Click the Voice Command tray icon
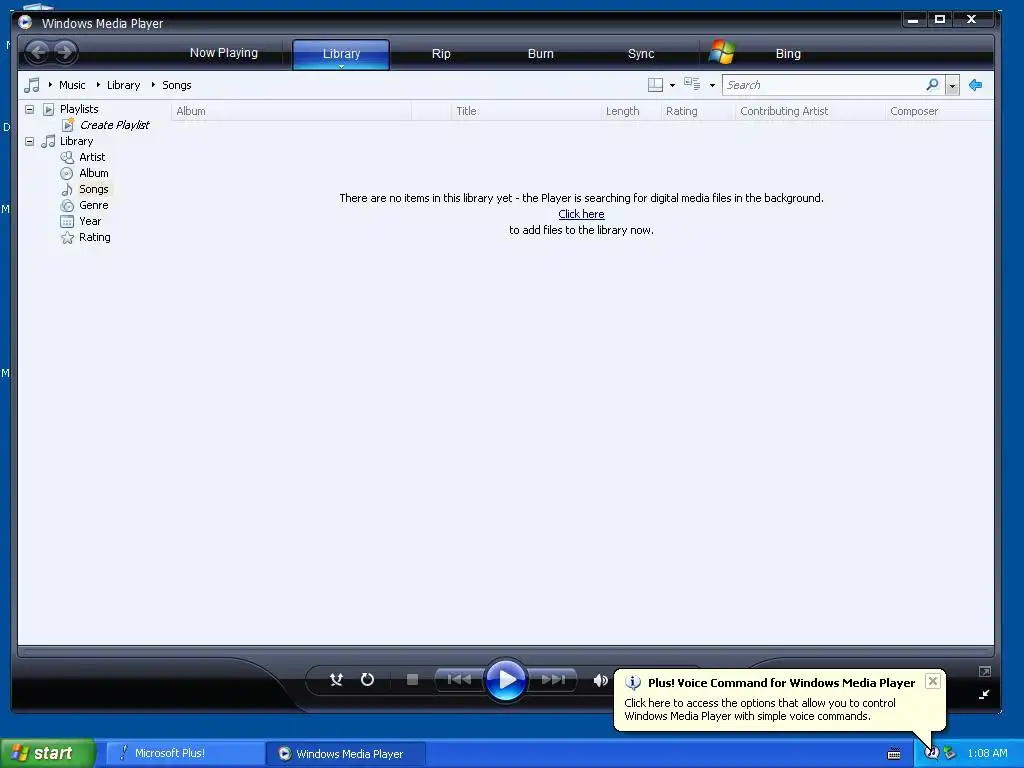Screen dimensions: 1024x768 coord(931,753)
